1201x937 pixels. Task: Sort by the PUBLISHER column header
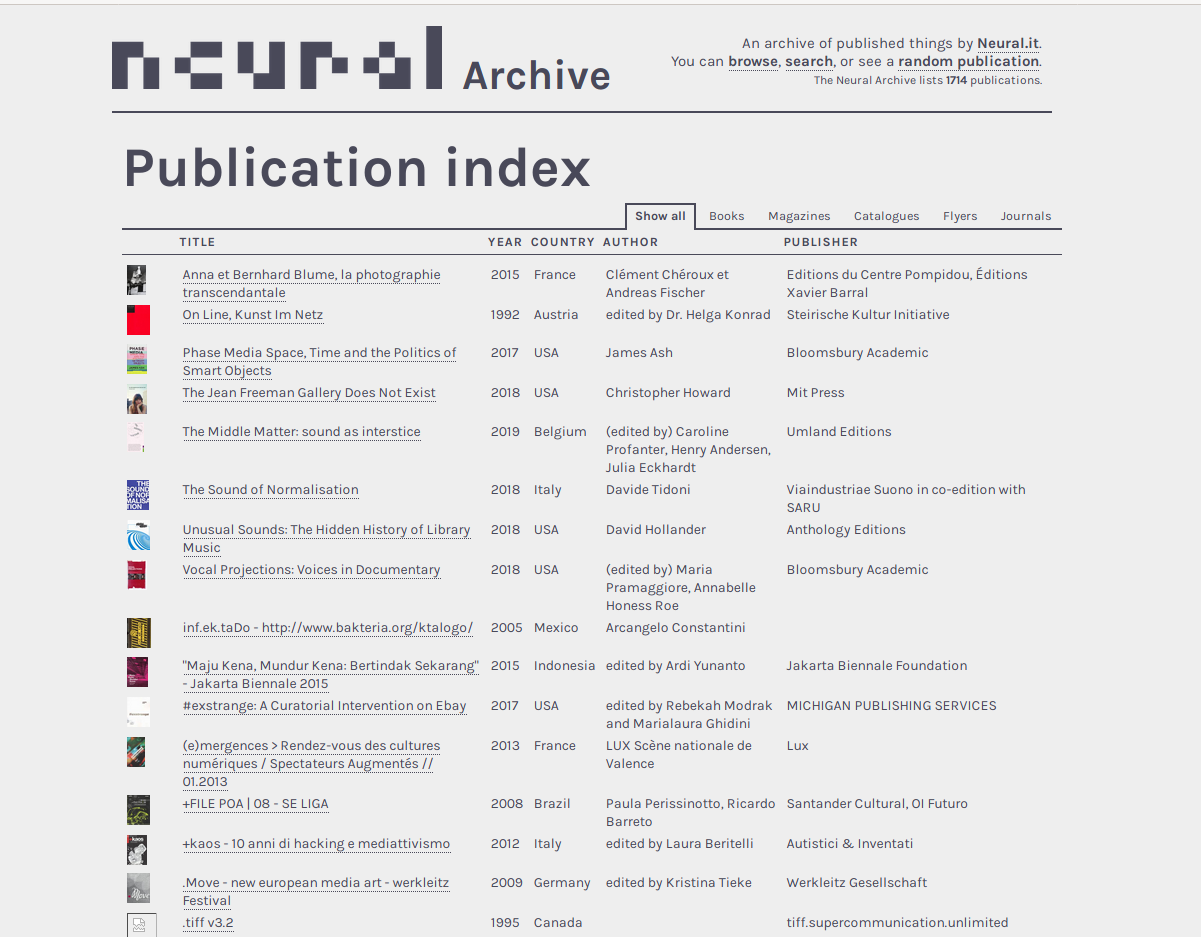821,242
